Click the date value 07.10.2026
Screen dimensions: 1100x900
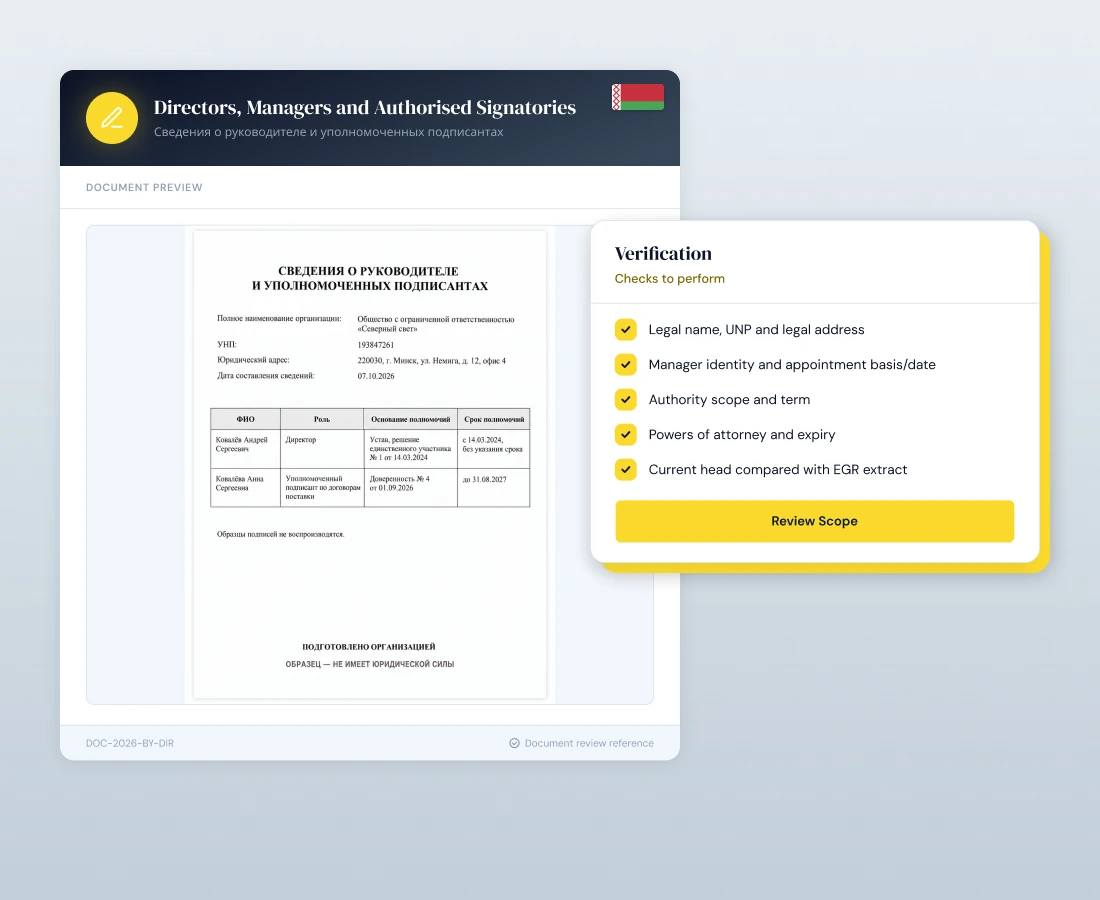[x=376, y=376]
